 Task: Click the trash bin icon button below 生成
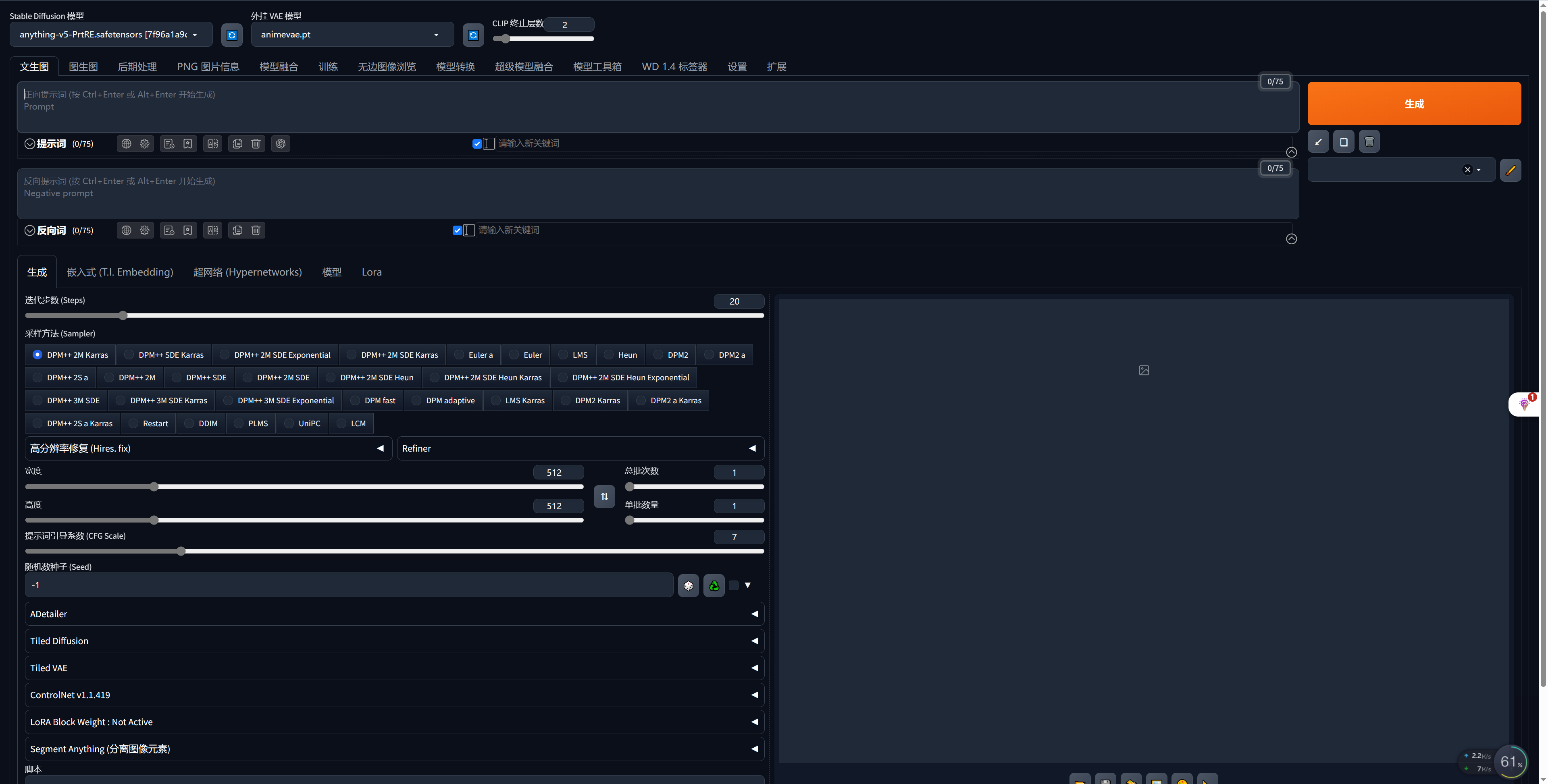click(1369, 142)
